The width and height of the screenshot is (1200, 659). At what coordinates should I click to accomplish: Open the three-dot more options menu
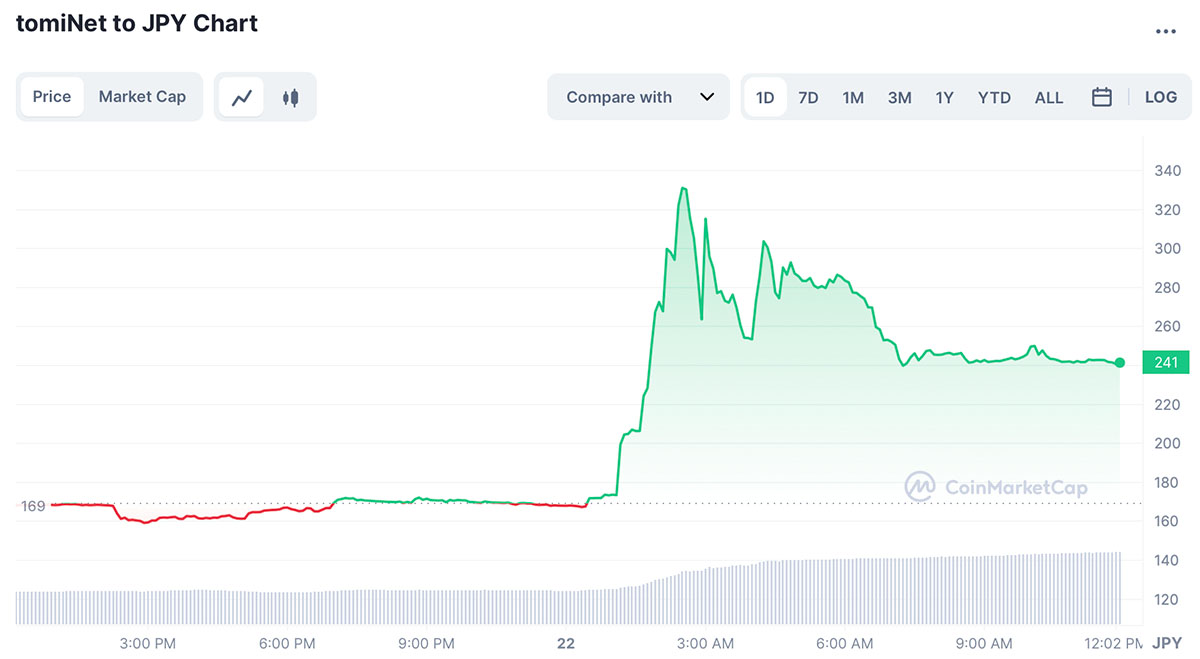[1165, 31]
